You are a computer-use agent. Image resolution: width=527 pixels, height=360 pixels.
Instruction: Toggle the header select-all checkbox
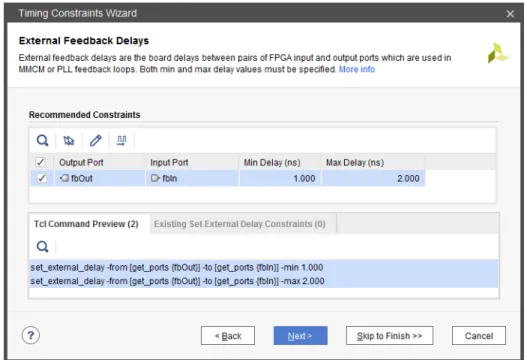point(41,162)
